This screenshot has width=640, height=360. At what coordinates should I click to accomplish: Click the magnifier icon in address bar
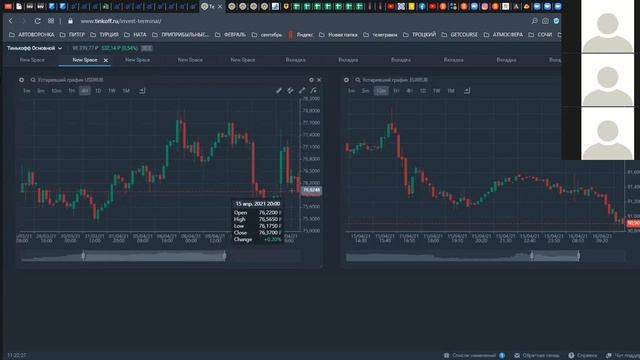point(534,21)
